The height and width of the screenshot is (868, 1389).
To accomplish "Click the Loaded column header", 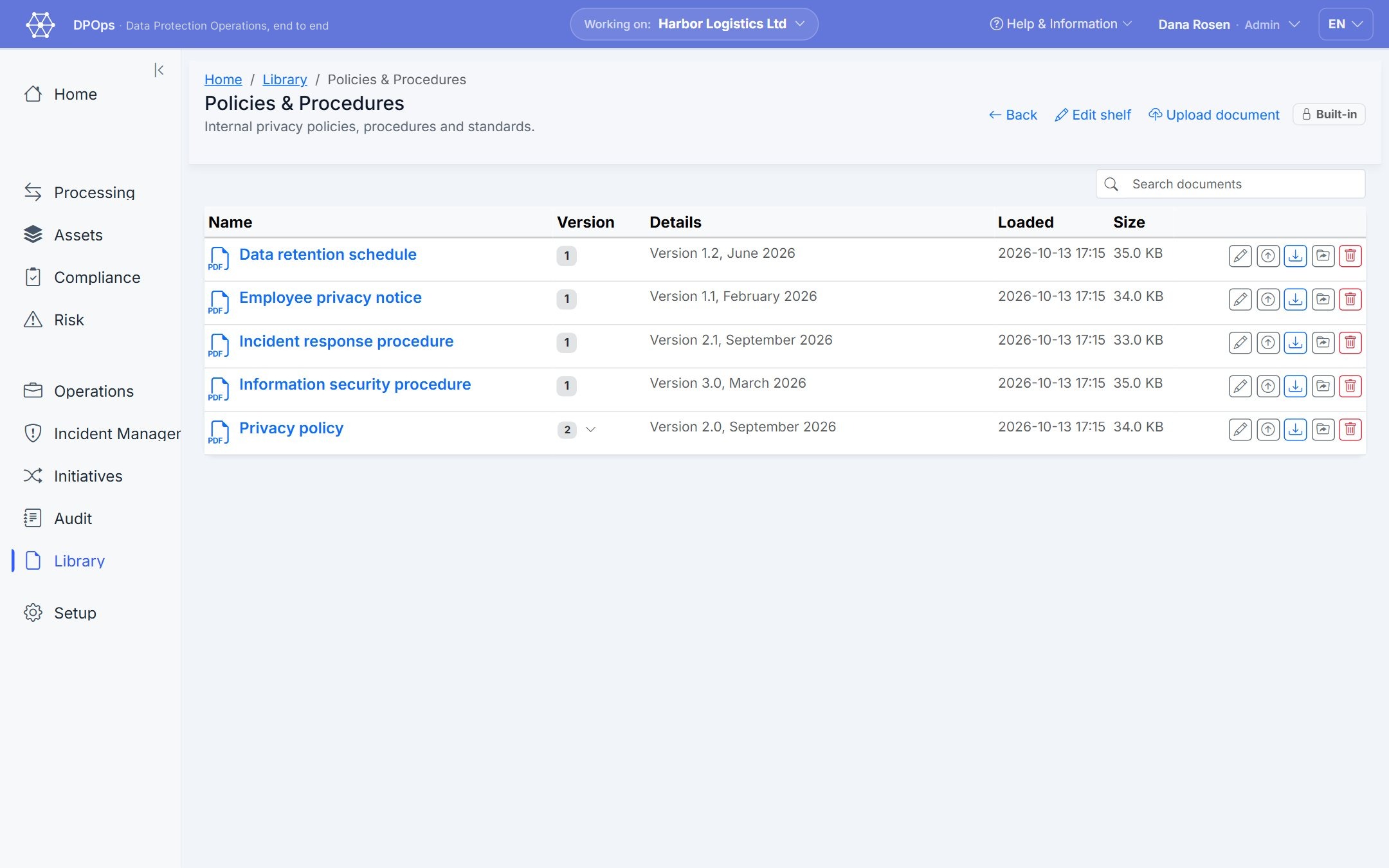I will (1026, 222).
